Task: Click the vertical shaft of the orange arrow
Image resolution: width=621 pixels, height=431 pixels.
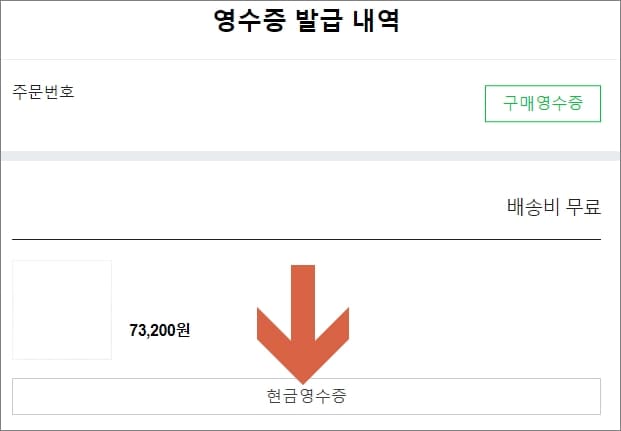Action: pos(303,303)
